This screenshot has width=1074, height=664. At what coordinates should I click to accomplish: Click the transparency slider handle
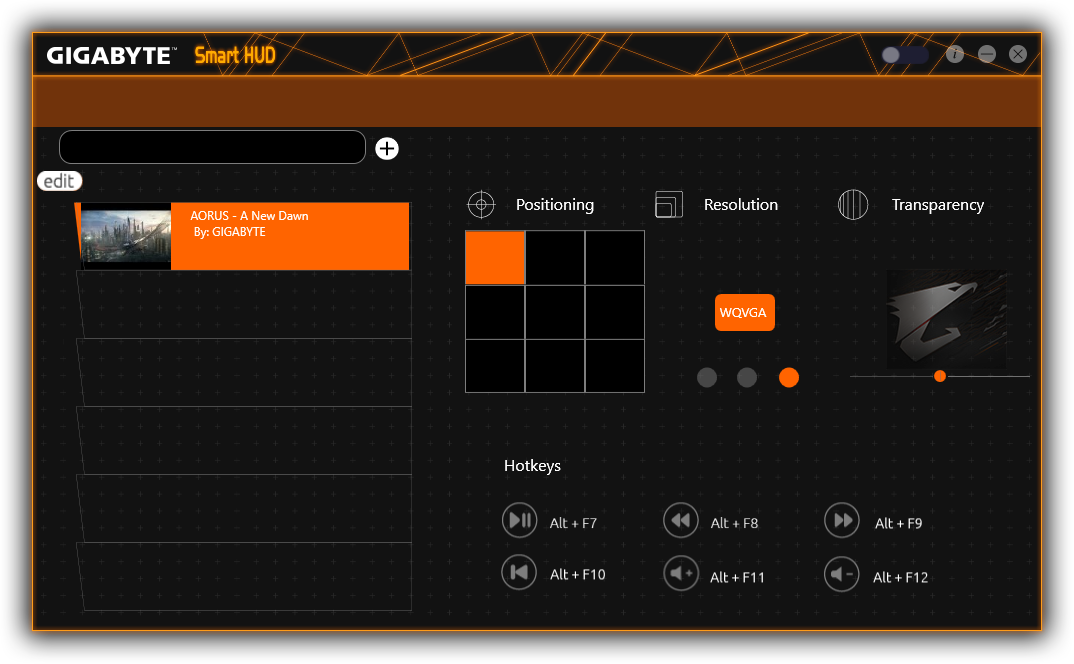pyautogui.click(x=940, y=376)
